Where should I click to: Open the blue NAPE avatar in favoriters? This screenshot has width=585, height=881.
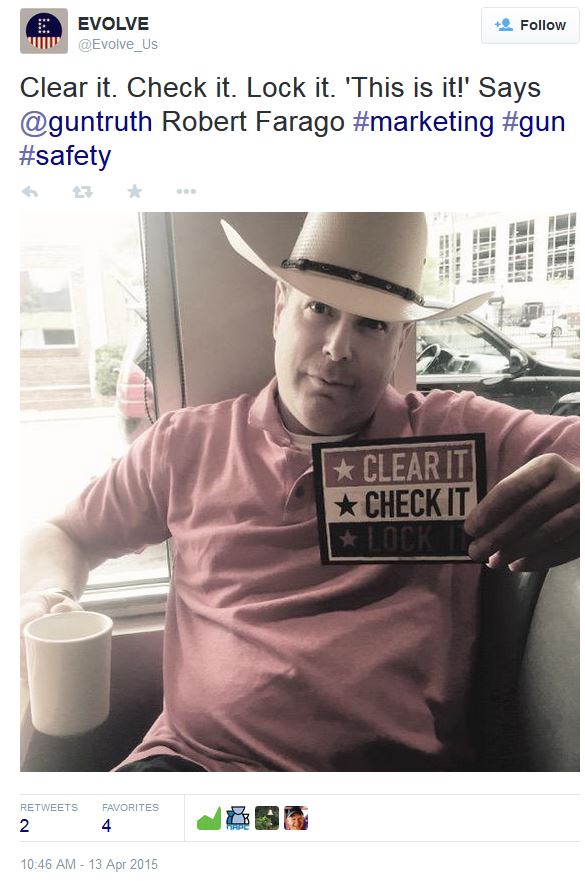(x=238, y=818)
